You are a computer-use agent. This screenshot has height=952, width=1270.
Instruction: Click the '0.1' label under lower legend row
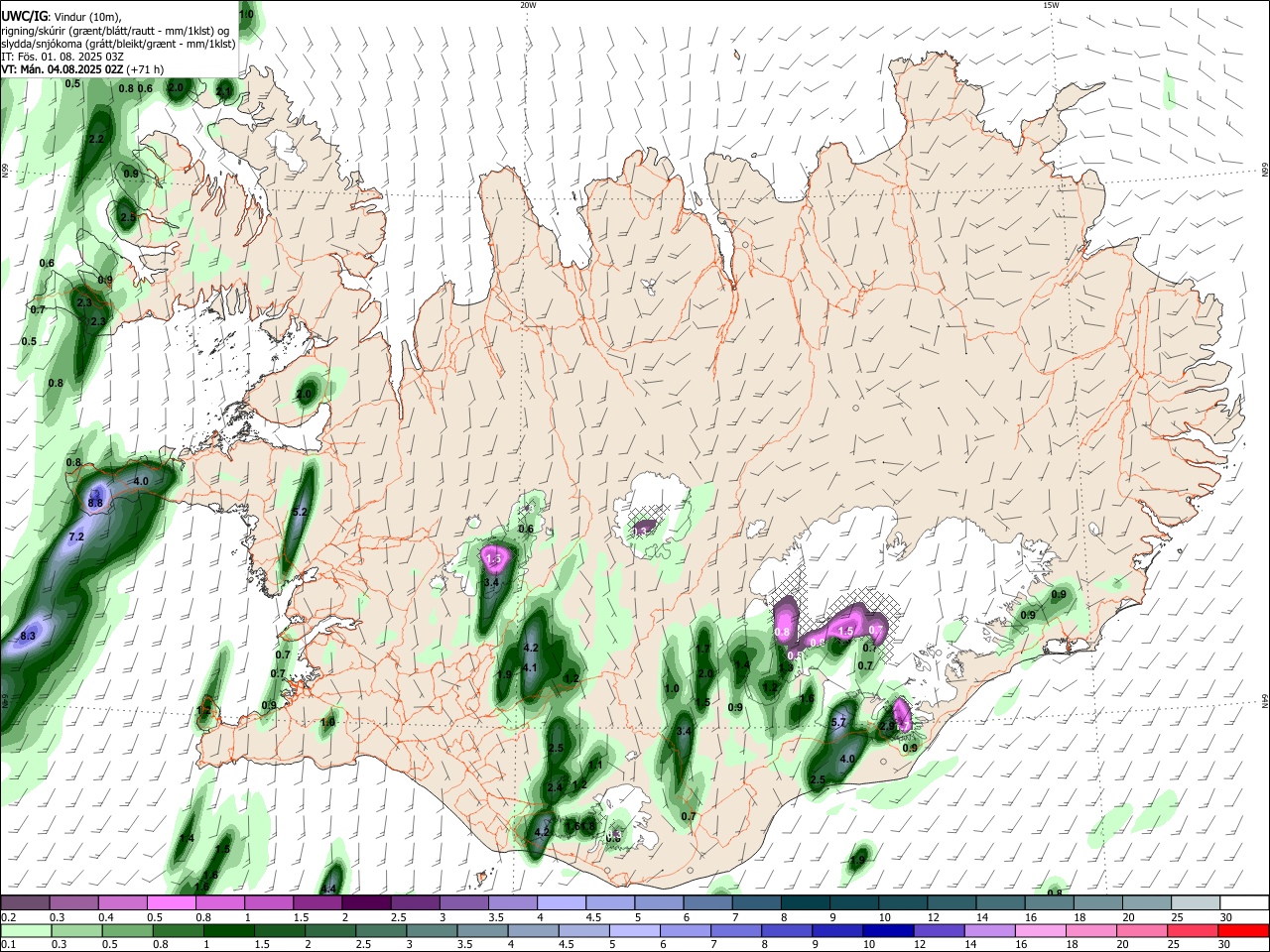[x=8, y=945]
